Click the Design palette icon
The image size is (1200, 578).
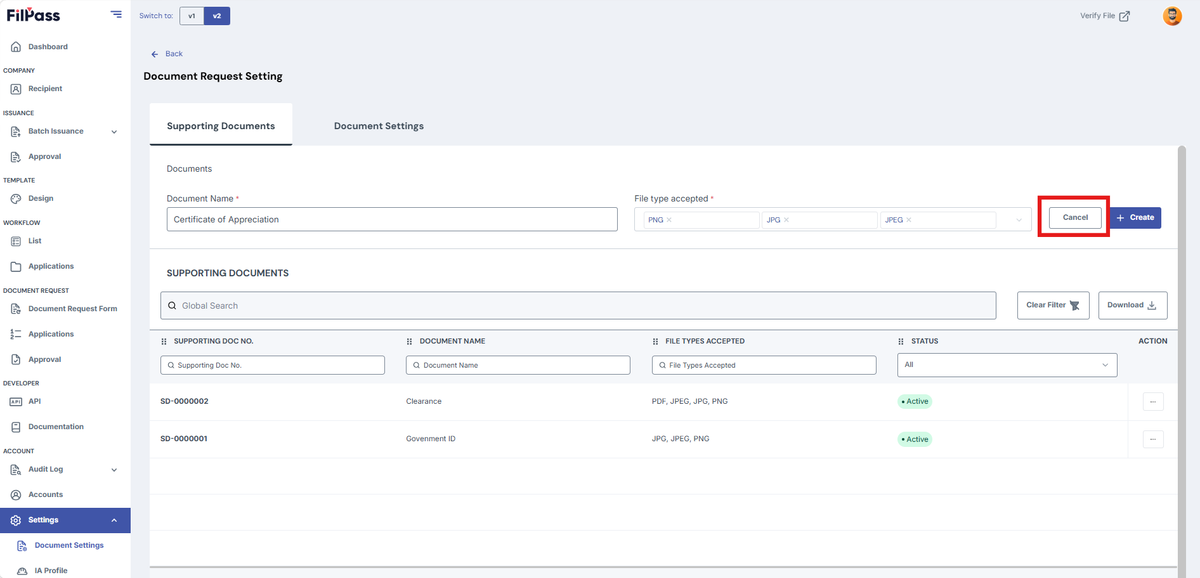pyautogui.click(x=16, y=199)
